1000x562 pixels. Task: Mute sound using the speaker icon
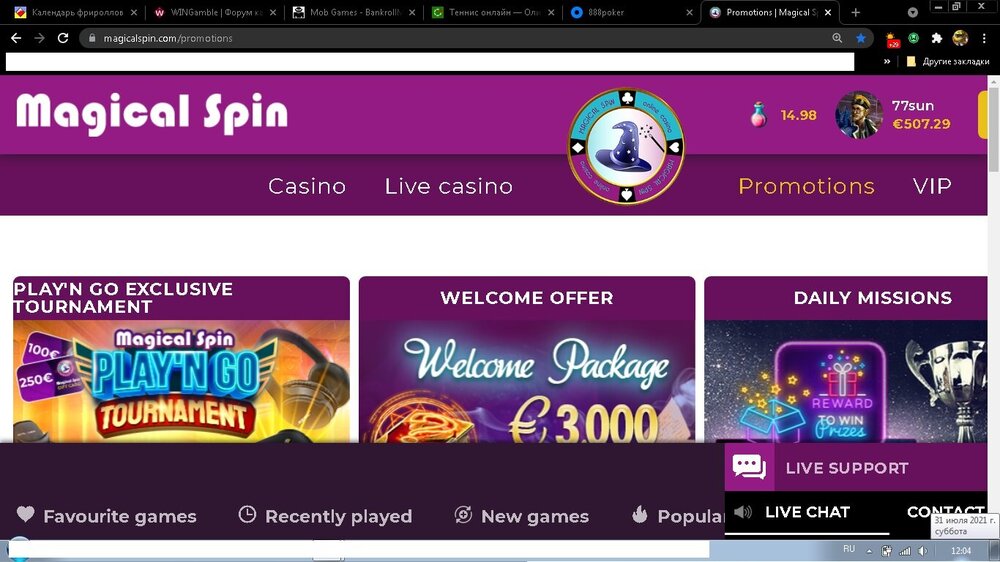point(743,512)
